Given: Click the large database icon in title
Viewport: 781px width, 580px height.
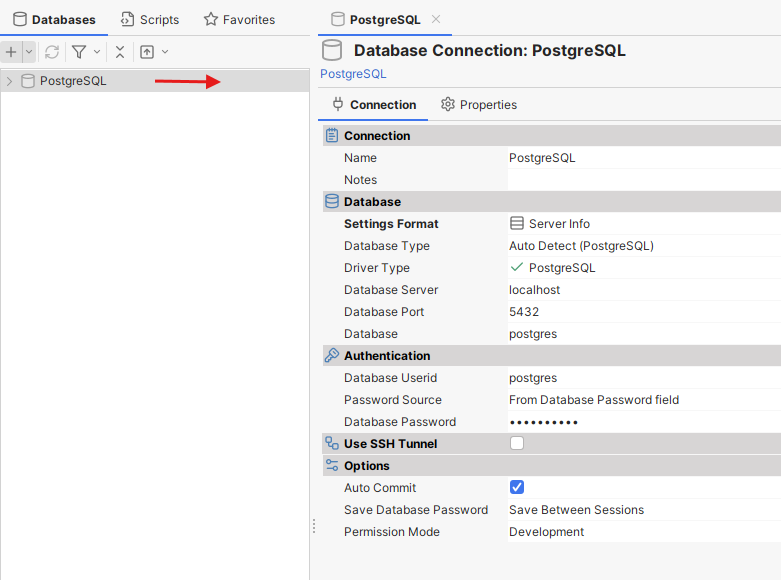Looking at the screenshot, I should pyautogui.click(x=332, y=50).
